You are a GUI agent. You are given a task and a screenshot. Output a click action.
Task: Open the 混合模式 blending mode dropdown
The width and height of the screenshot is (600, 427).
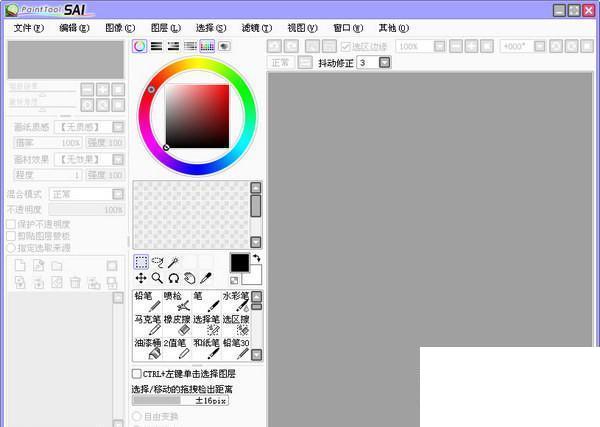pyautogui.click(x=118, y=194)
